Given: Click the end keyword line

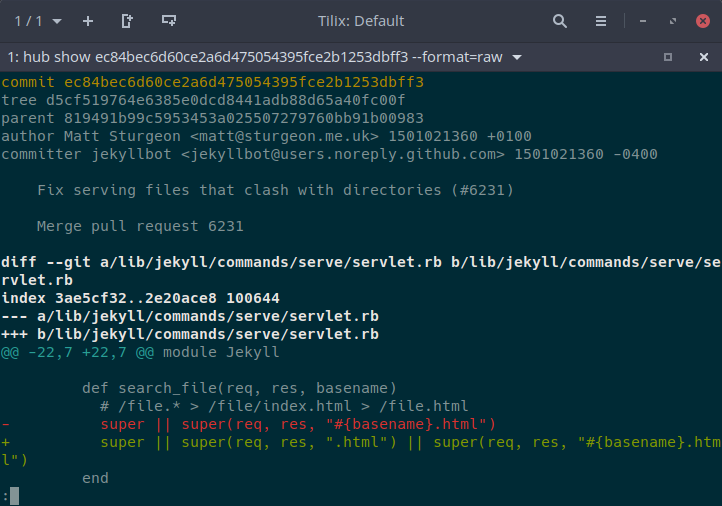Looking at the screenshot, I should pyautogui.click(x=95, y=478).
